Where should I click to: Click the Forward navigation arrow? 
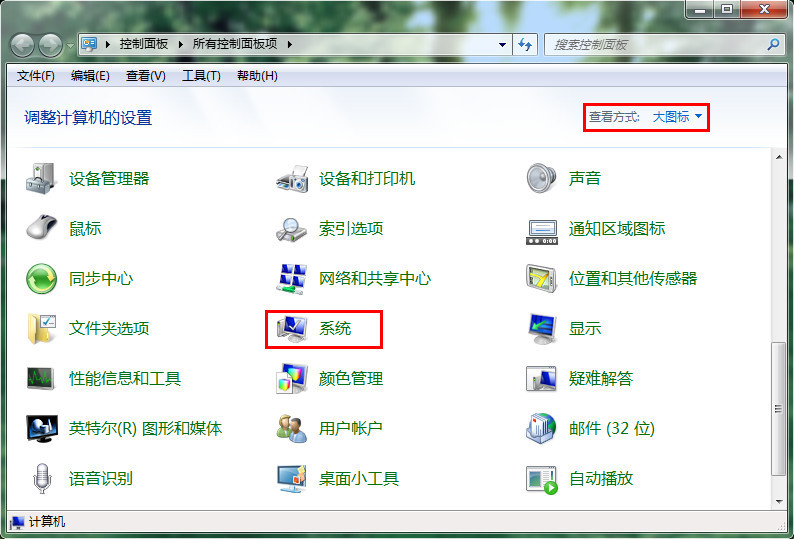50,46
